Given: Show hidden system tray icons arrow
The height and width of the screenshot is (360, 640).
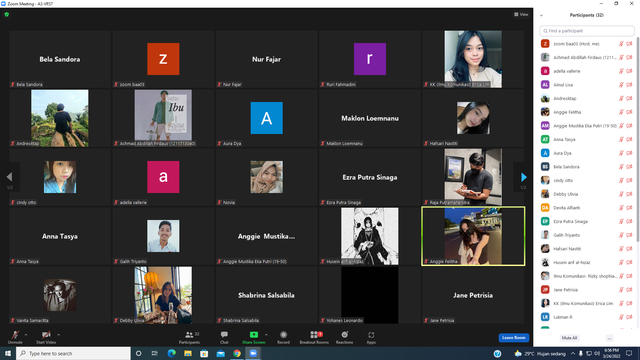Looking at the screenshot, I should [573, 353].
